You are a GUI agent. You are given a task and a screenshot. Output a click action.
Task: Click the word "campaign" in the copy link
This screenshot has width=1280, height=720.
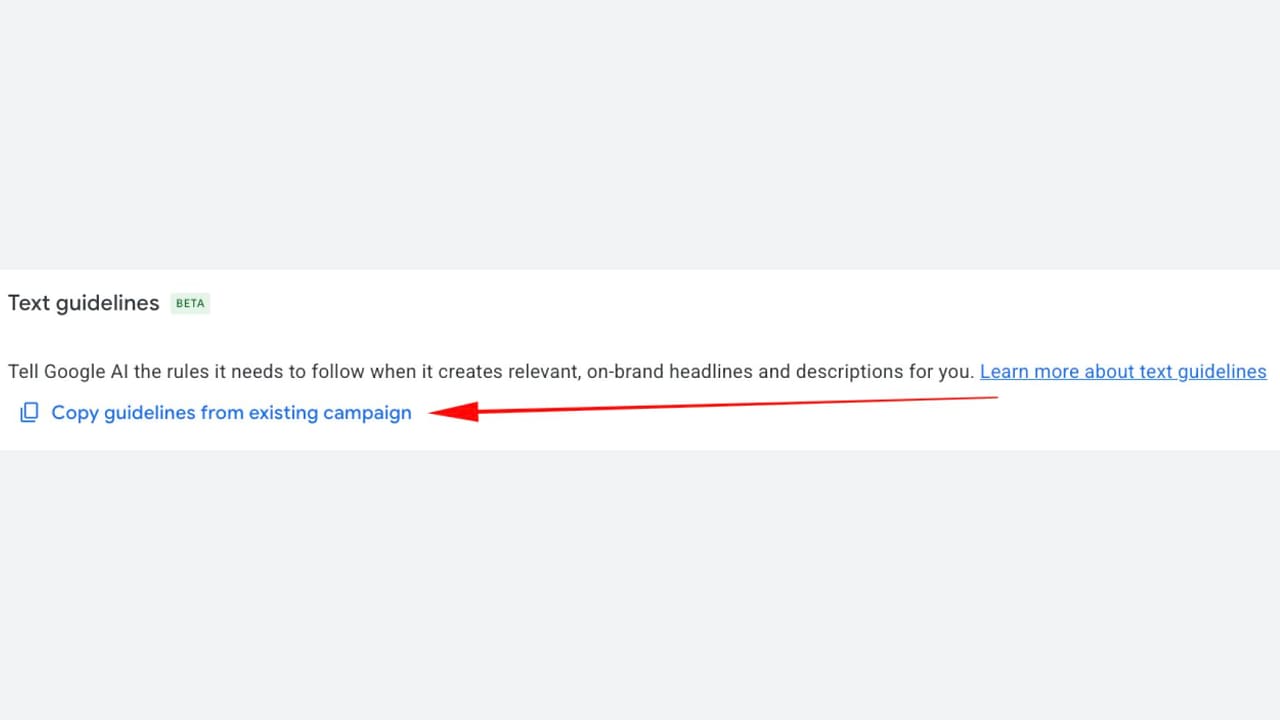point(367,412)
